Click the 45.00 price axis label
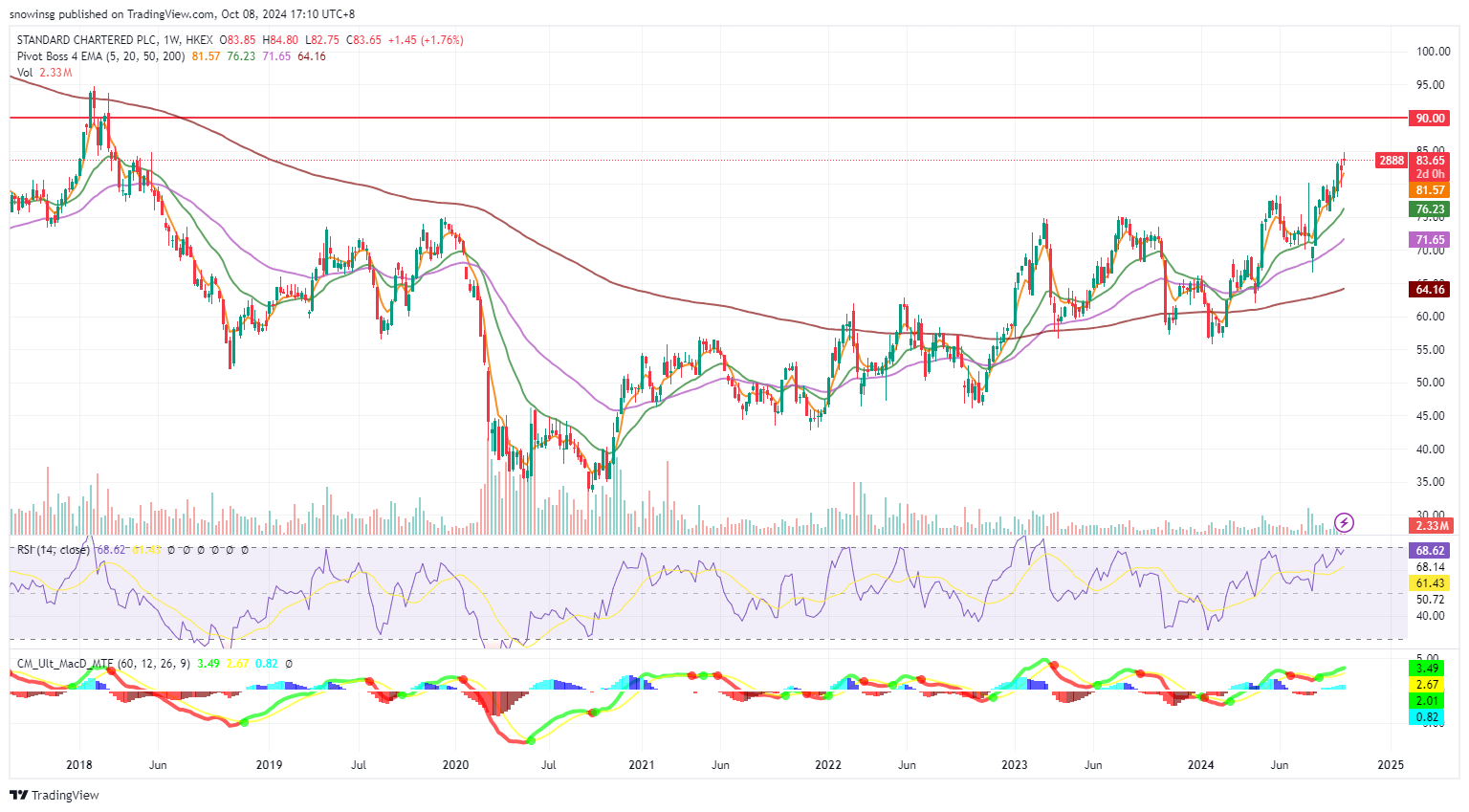1469x812 pixels. click(1431, 416)
